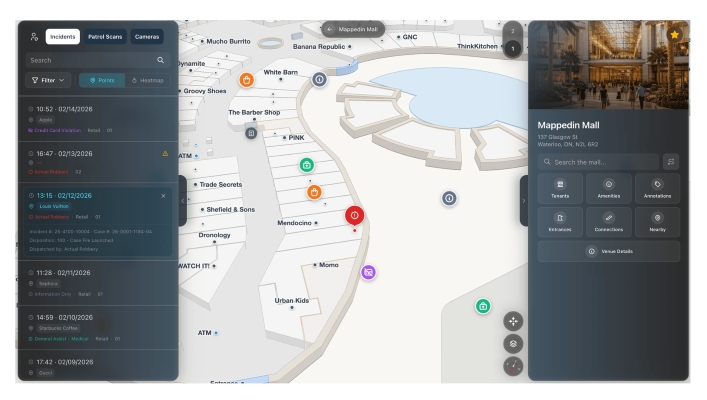Viewport: 707px width, 400px height.
Task: Switch to the Incidents tab
Action: [x=63, y=37]
